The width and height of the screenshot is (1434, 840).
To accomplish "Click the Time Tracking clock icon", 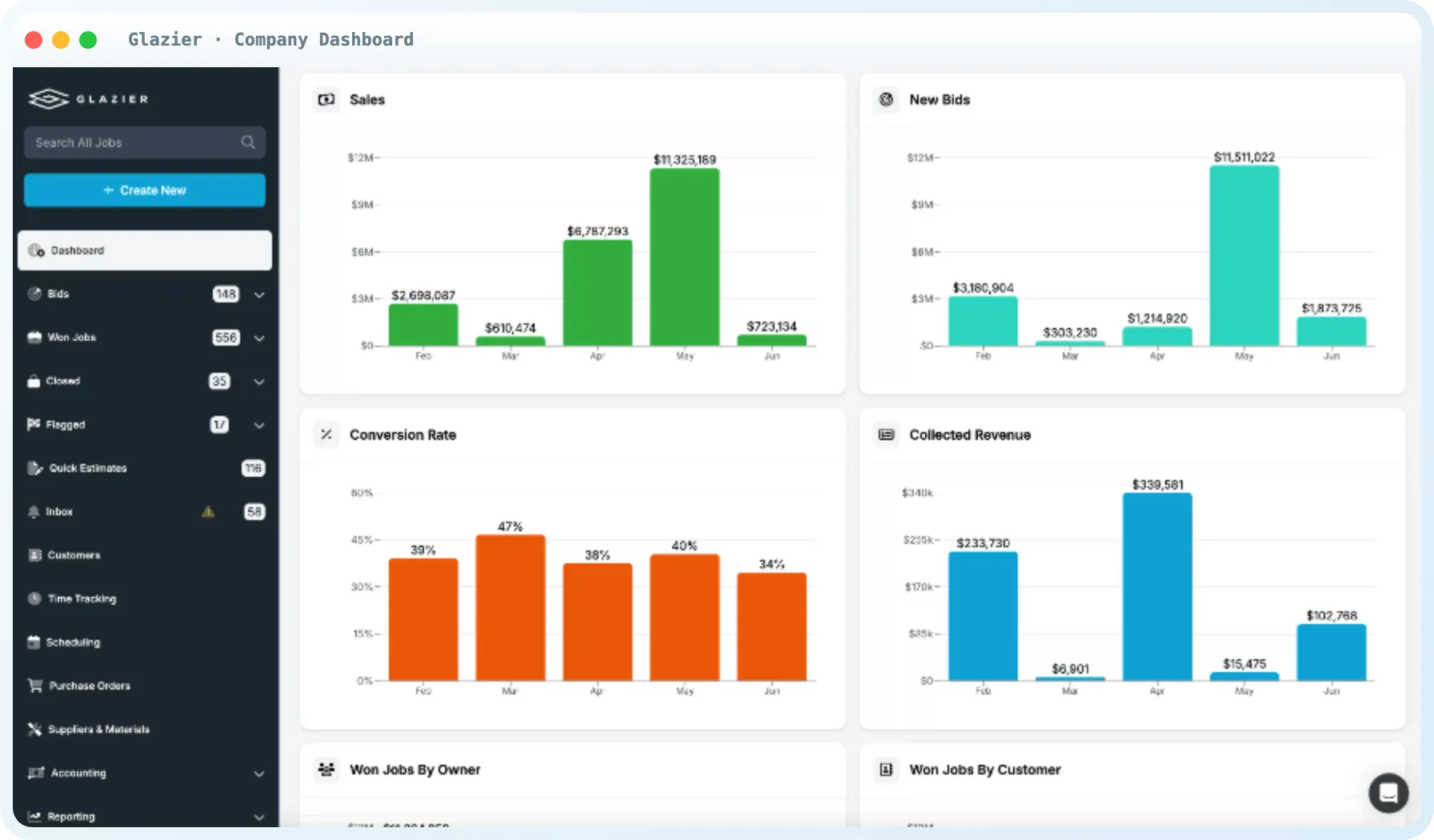I will [35, 598].
